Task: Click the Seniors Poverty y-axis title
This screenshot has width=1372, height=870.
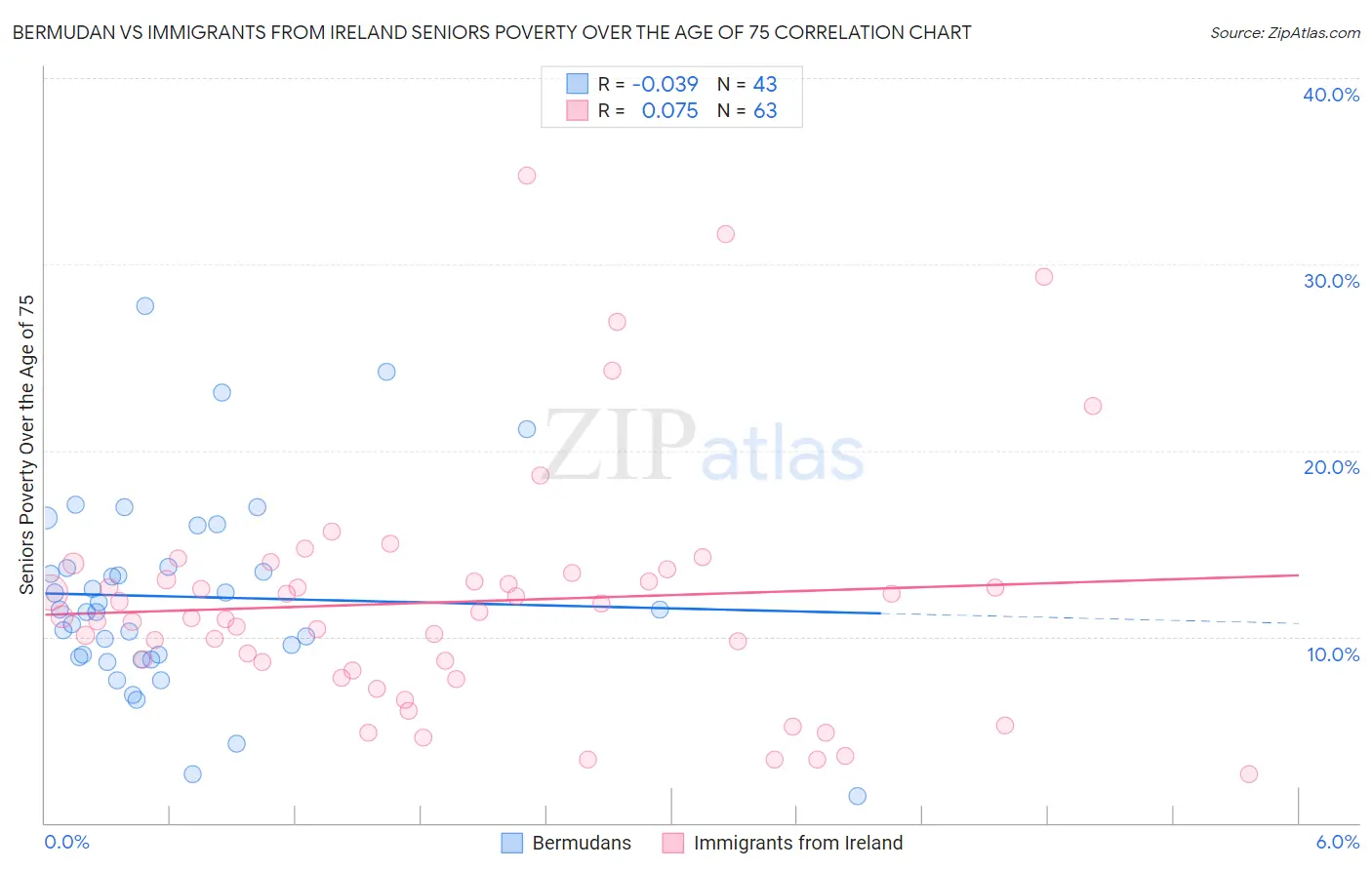Action: (26, 445)
